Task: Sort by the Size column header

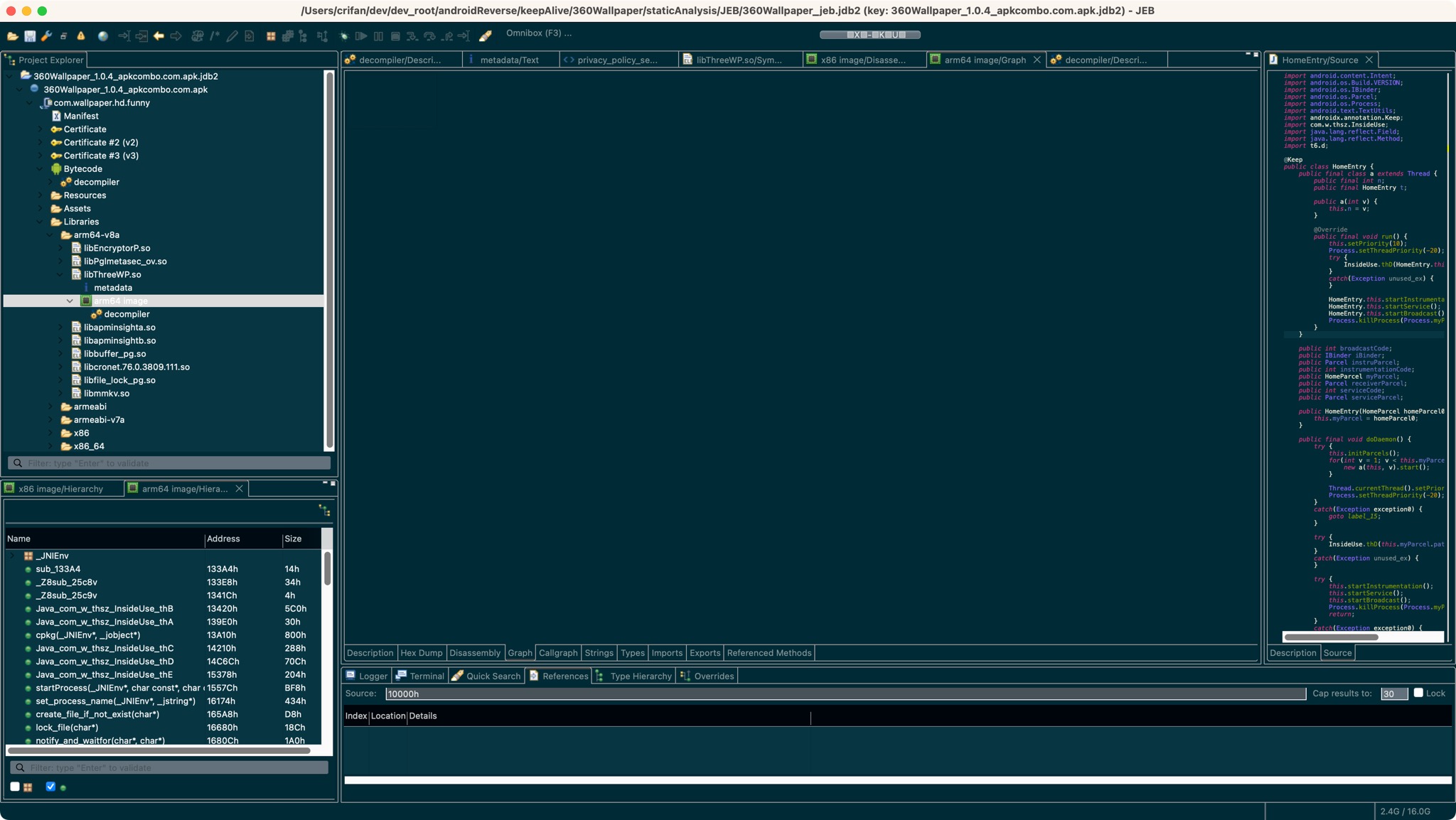Action: pos(301,539)
